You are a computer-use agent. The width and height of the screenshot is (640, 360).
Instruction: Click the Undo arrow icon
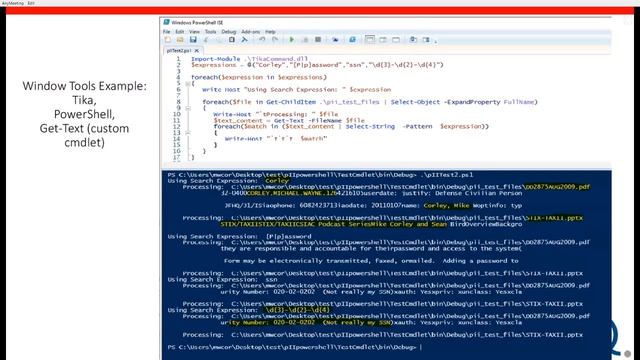[x=262, y=40]
